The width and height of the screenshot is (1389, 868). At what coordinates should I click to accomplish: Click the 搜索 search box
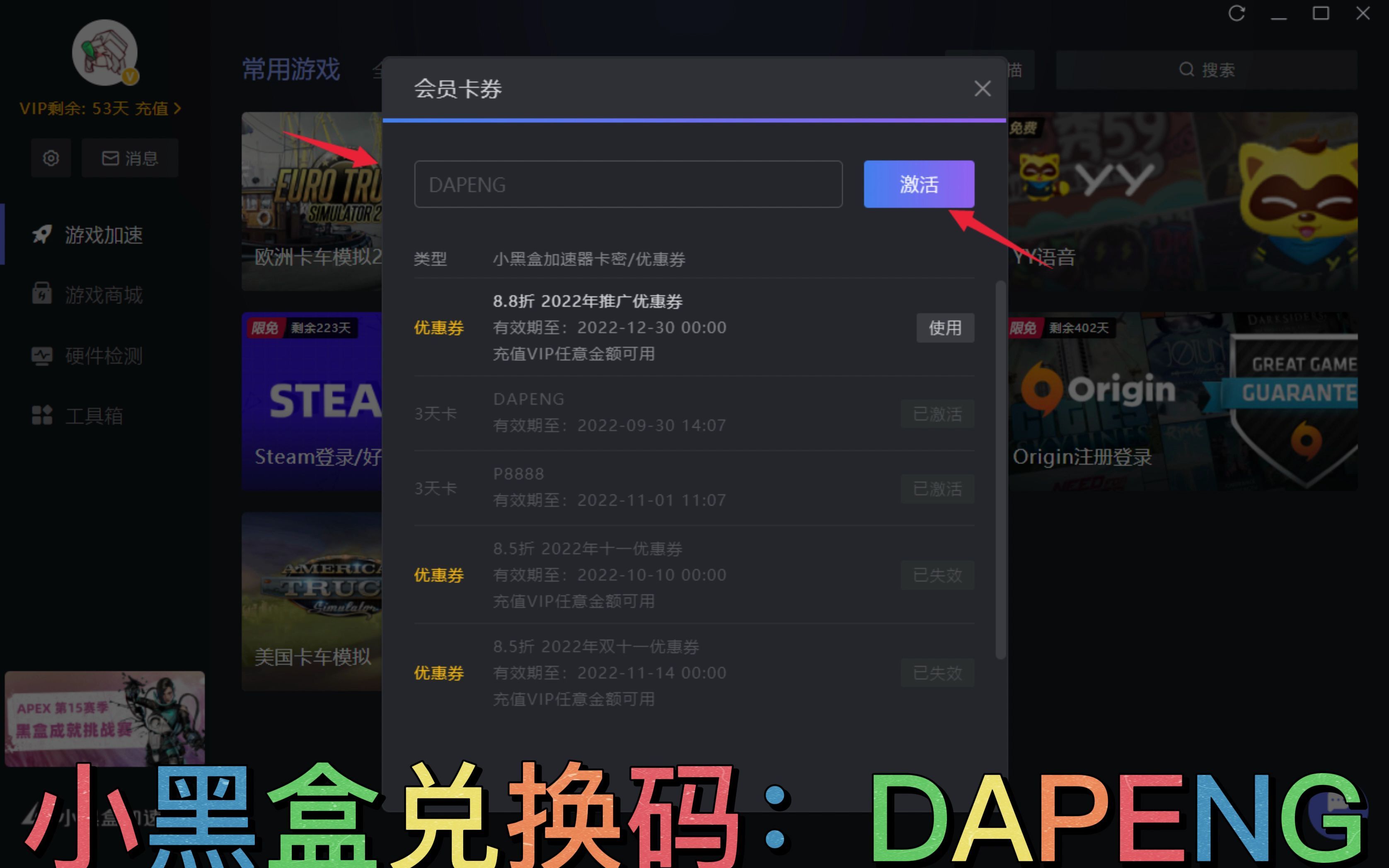click(x=1207, y=70)
